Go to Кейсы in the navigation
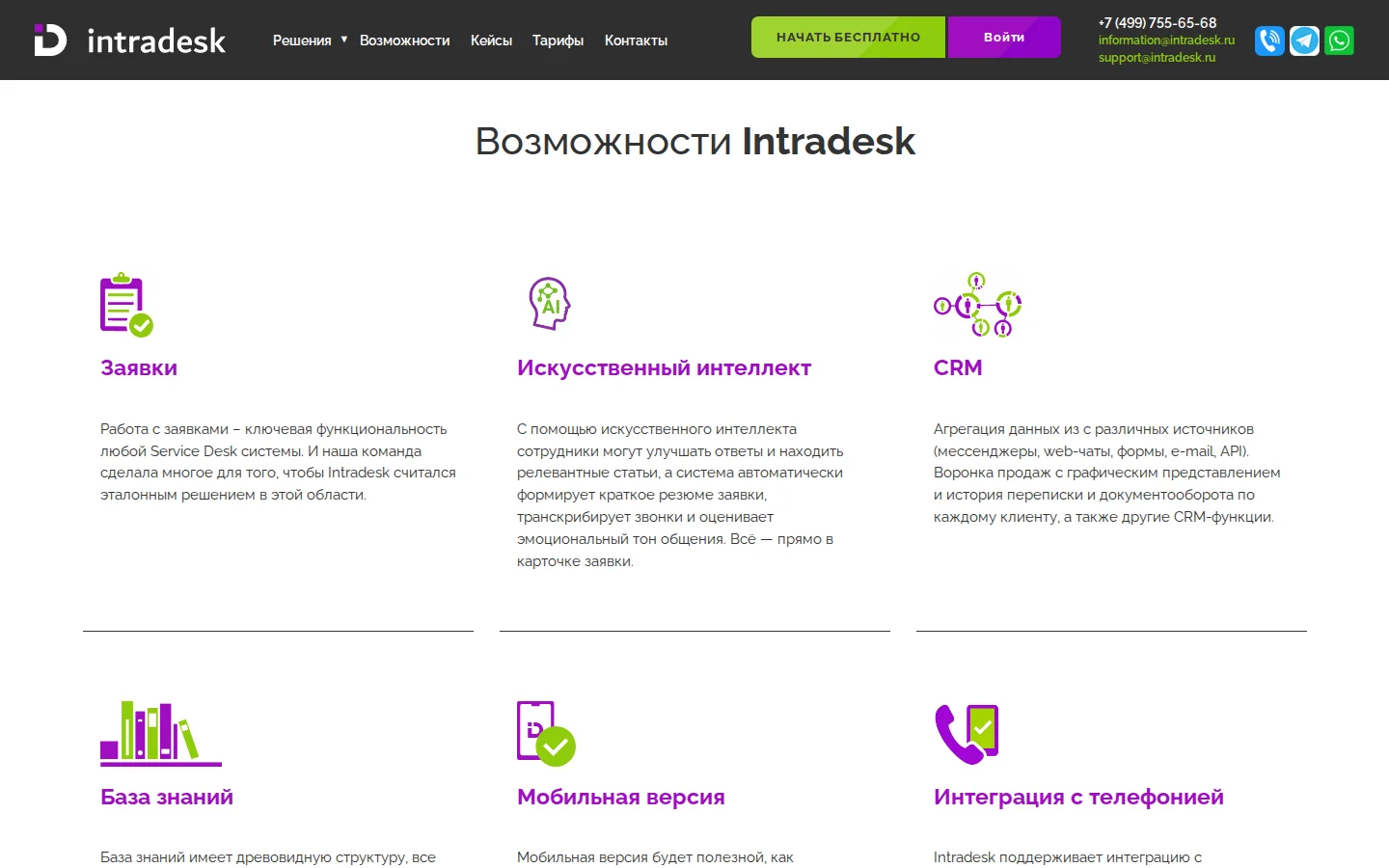This screenshot has height=868, width=1389. pyautogui.click(x=491, y=41)
